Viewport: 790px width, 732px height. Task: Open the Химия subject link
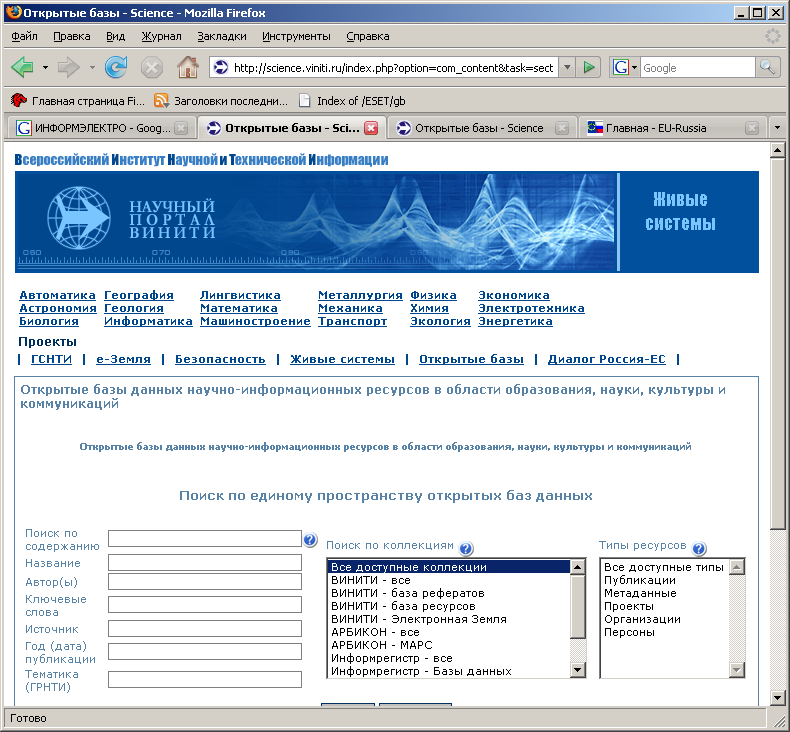tap(429, 308)
